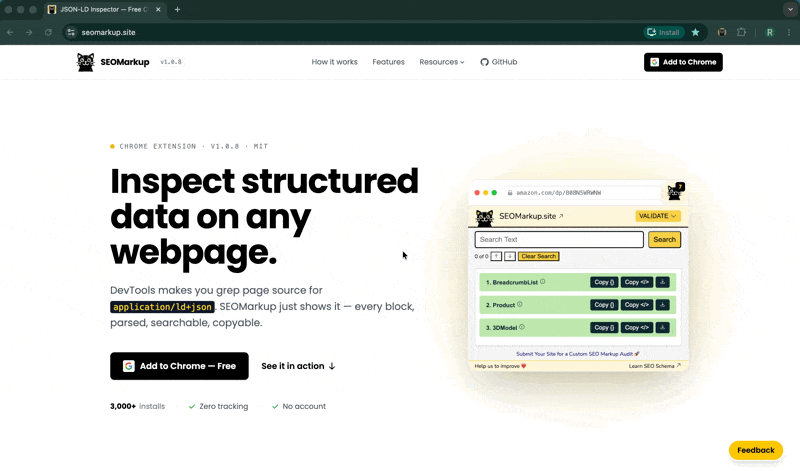
Task: Click Help us to improve link
Action: (500, 366)
